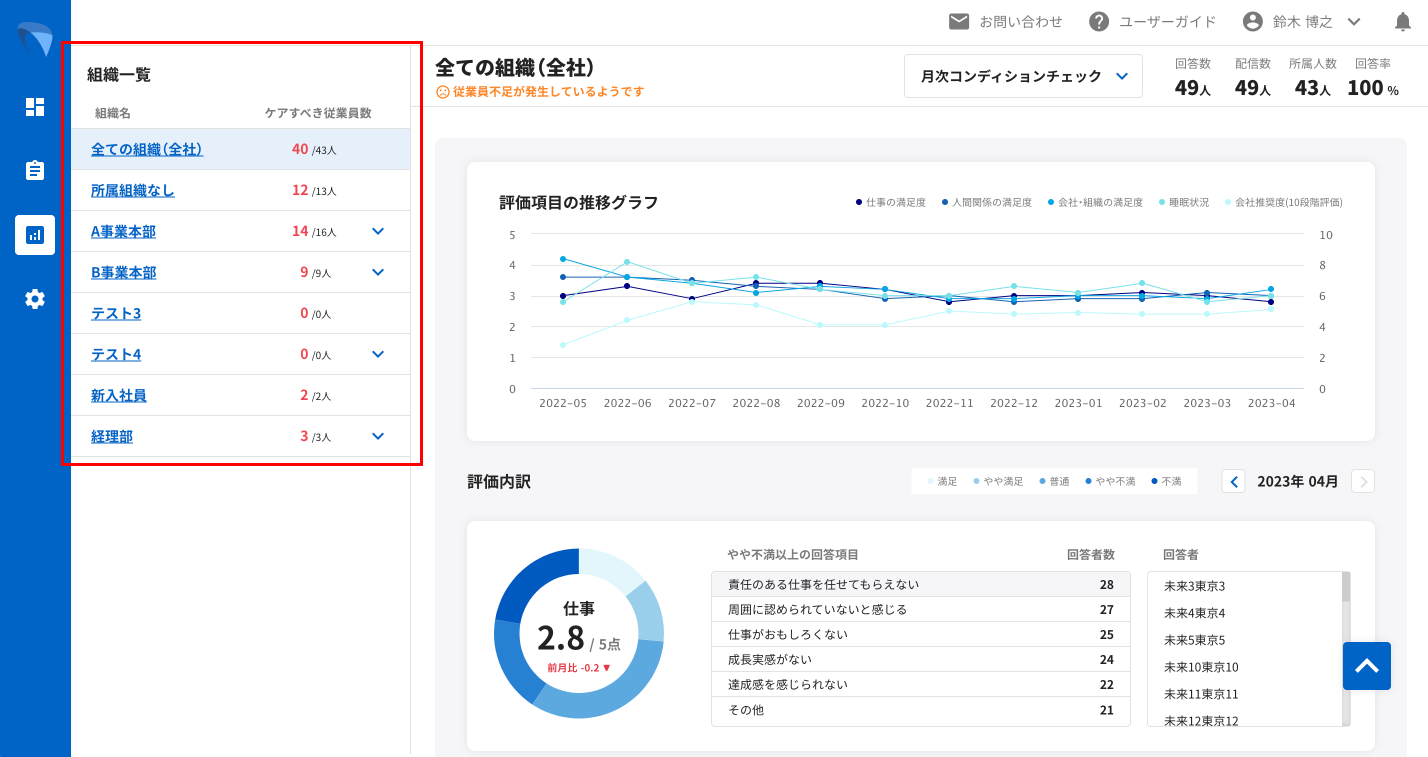1428x757 pixels.
Task: Open the 所属組織なし organization link
Action: (x=133, y=190)
